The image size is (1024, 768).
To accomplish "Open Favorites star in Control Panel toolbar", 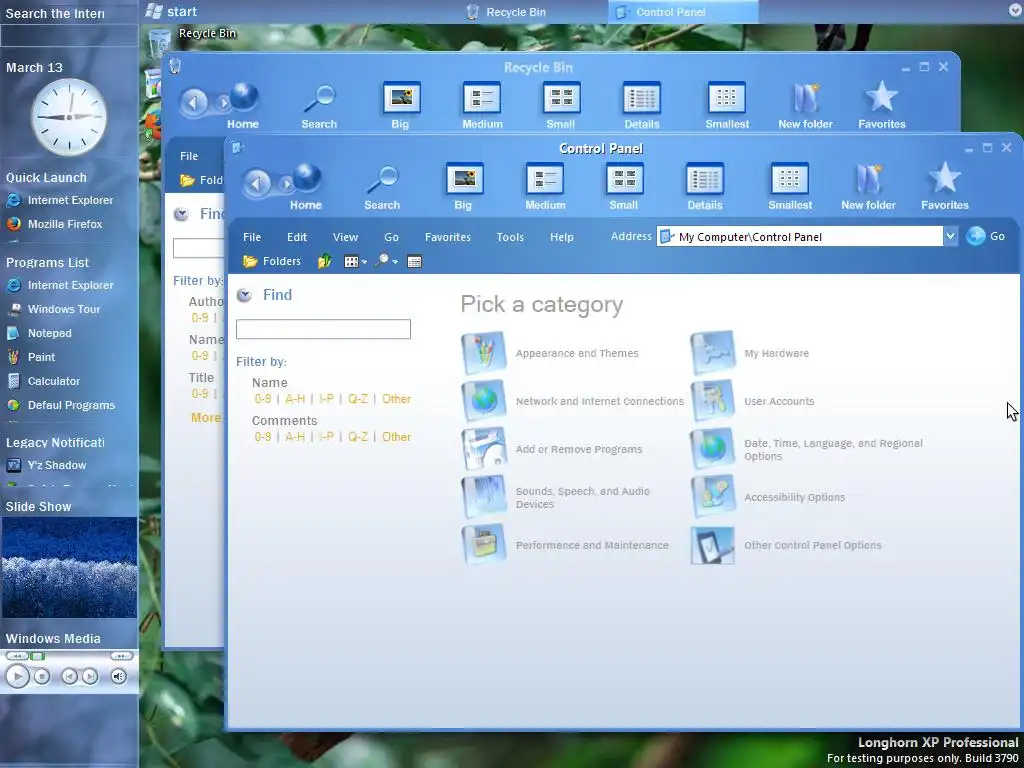I will point(945,187).
